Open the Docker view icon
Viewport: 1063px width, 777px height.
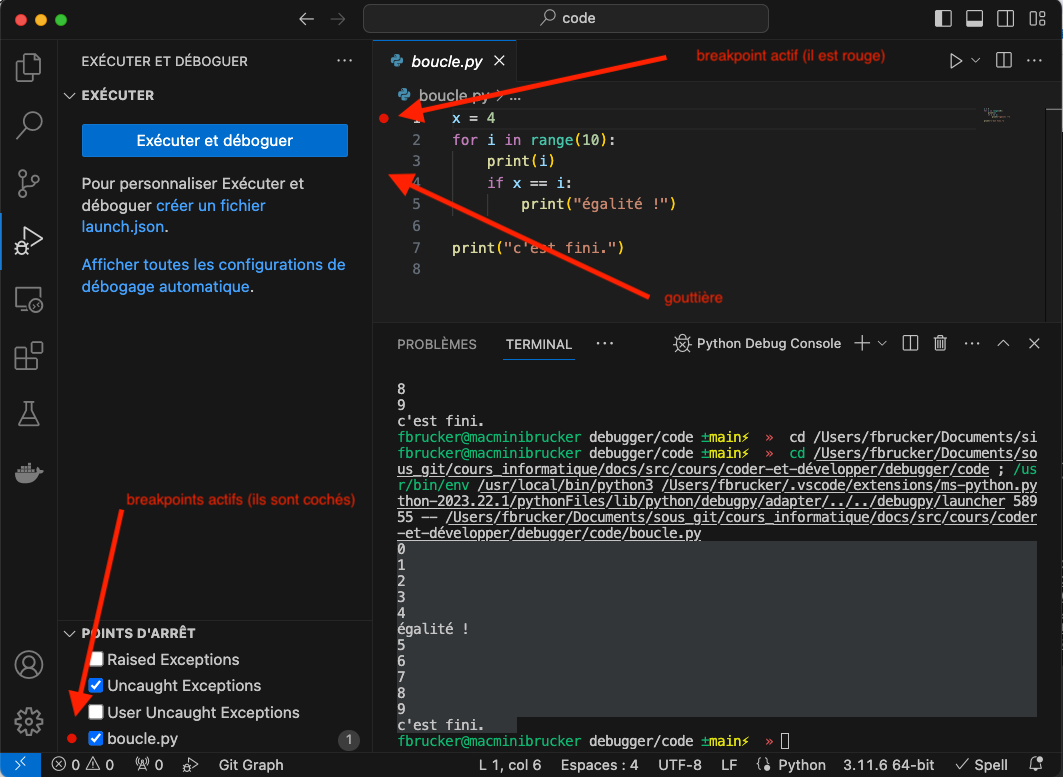tap(29, 472)
